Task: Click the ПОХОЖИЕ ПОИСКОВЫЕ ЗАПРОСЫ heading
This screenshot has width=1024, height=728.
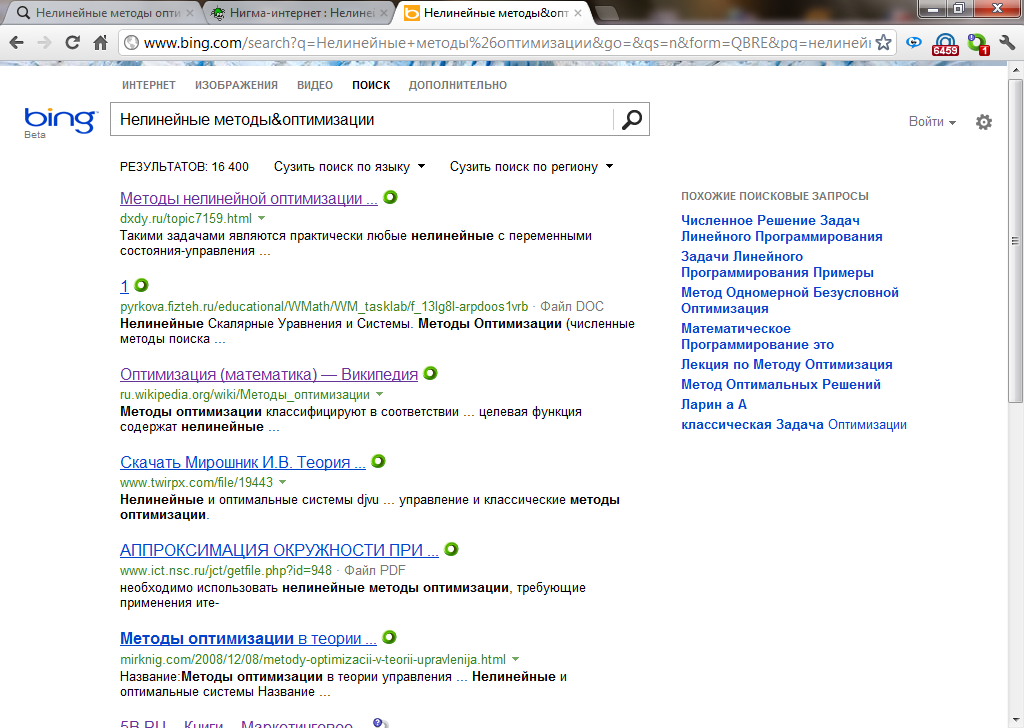Action: [775, 196]
